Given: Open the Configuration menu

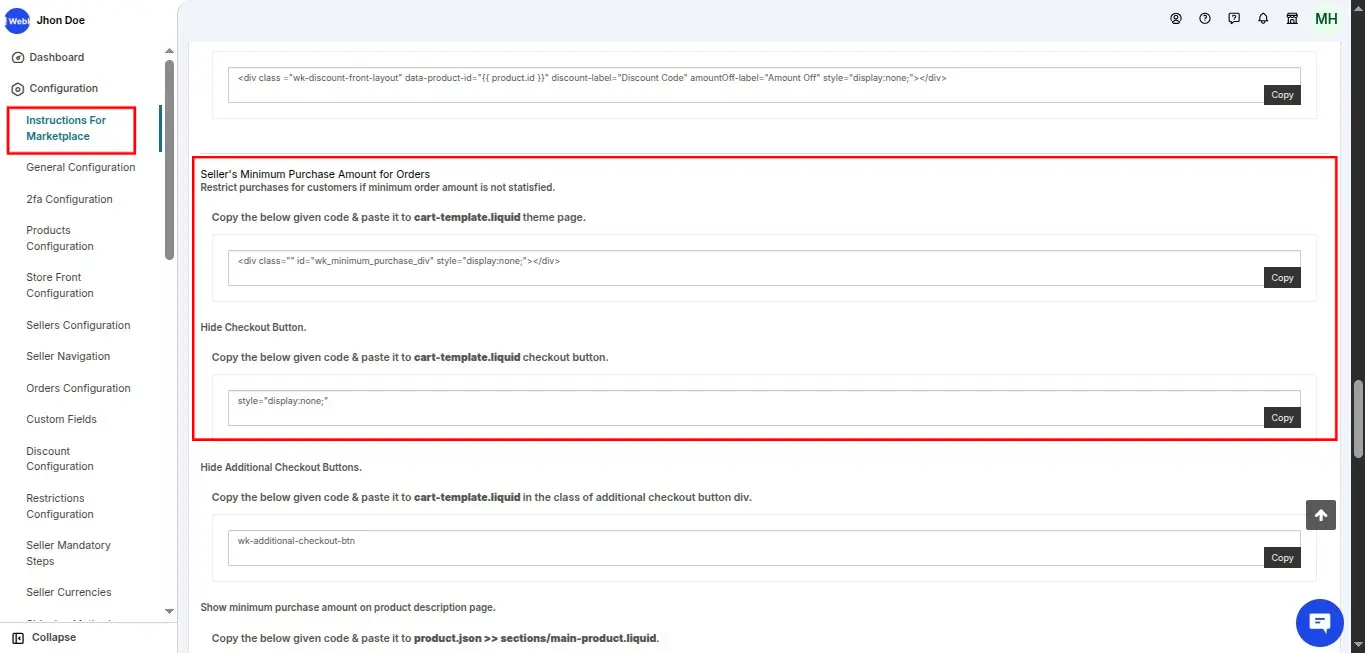Looking at the screenshot, I should [x=64, y=89].
